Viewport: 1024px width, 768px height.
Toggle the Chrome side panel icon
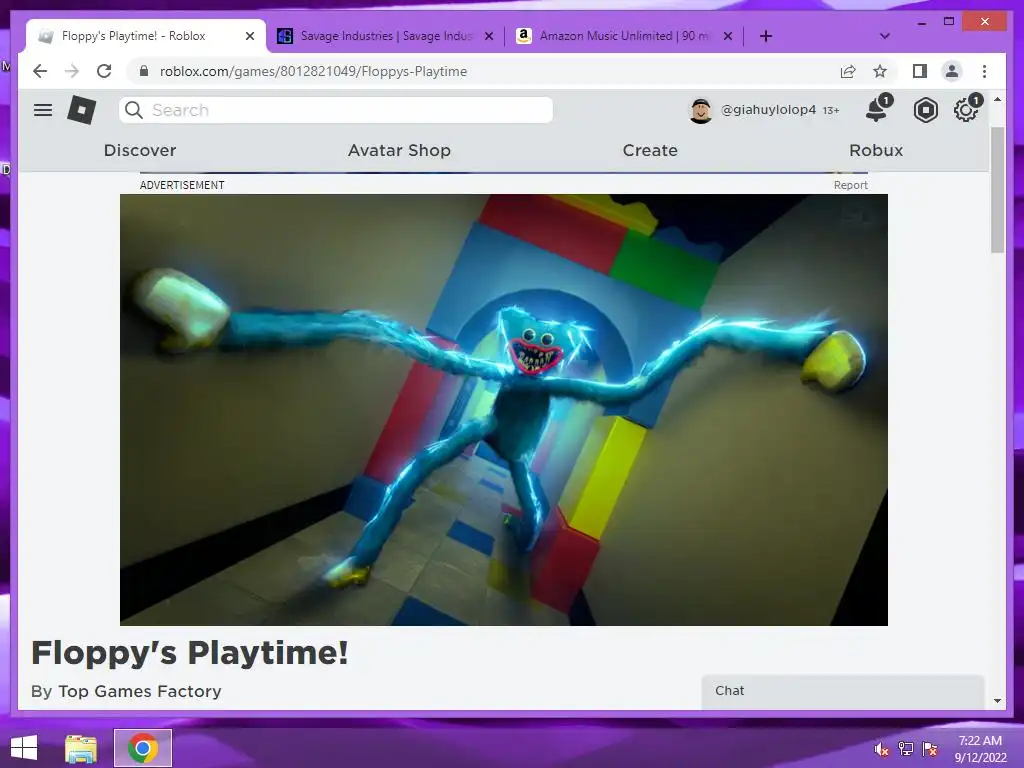click(x=920, y=71)
